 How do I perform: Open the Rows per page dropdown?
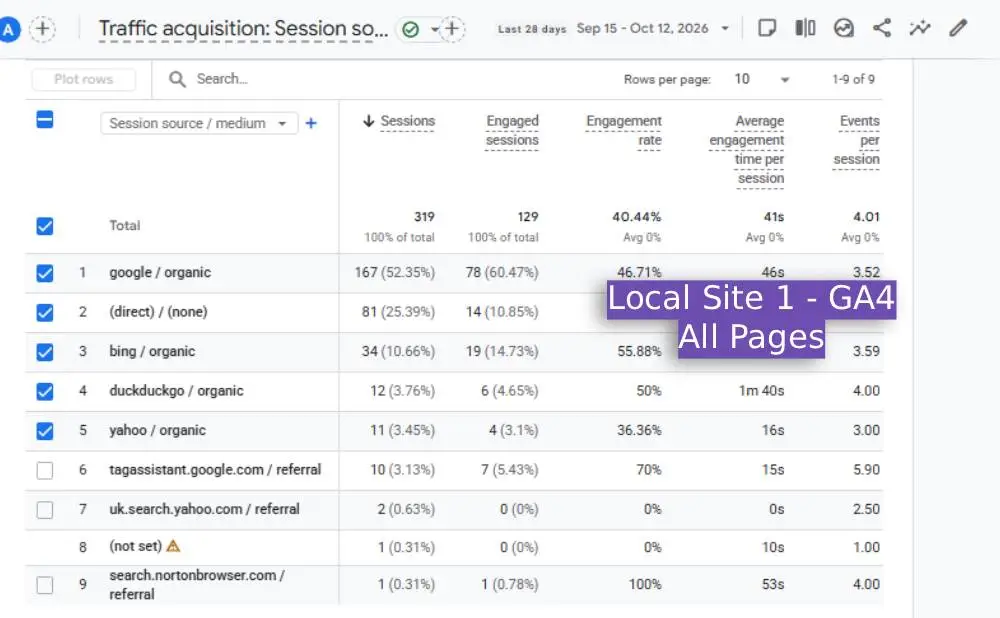pyautogui.click(x=762, y=79)
